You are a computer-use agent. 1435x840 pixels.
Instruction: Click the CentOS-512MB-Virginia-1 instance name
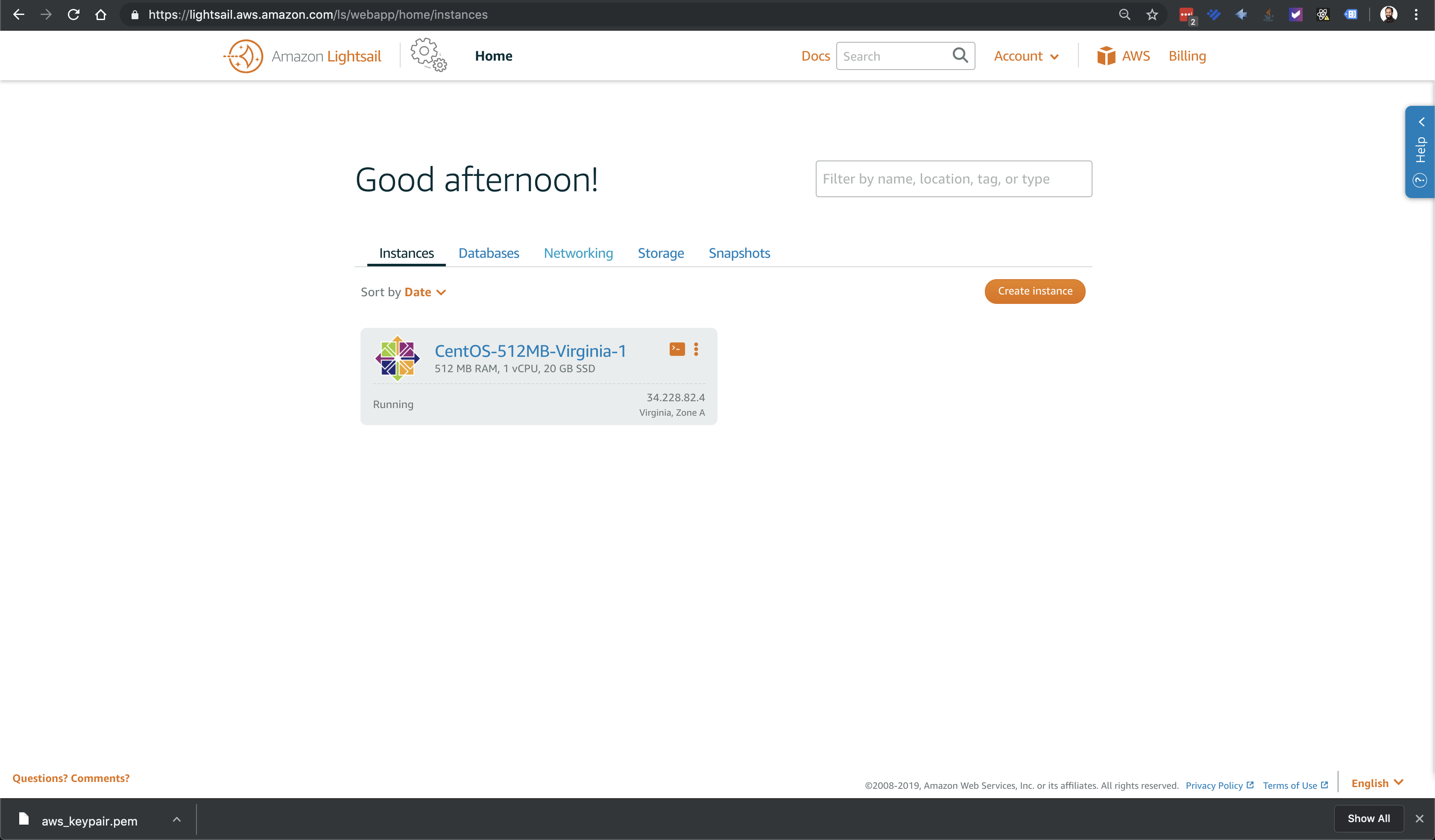coord(529,351)
